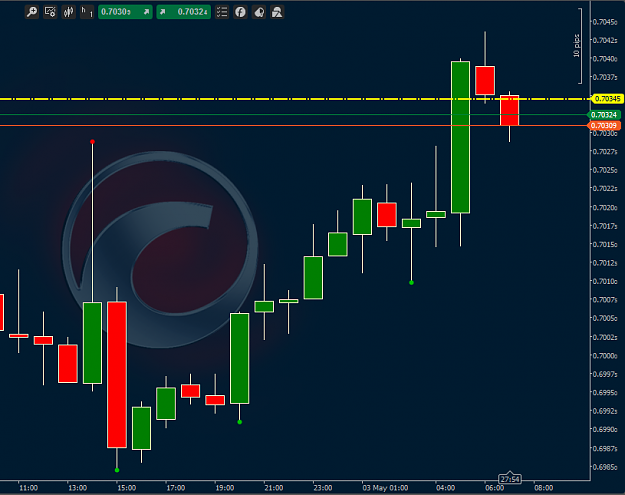Click the green dot below the 20:00 candle
Image resolution: width=625 pixels, height=495 pixels.
(x=240, y=422)
